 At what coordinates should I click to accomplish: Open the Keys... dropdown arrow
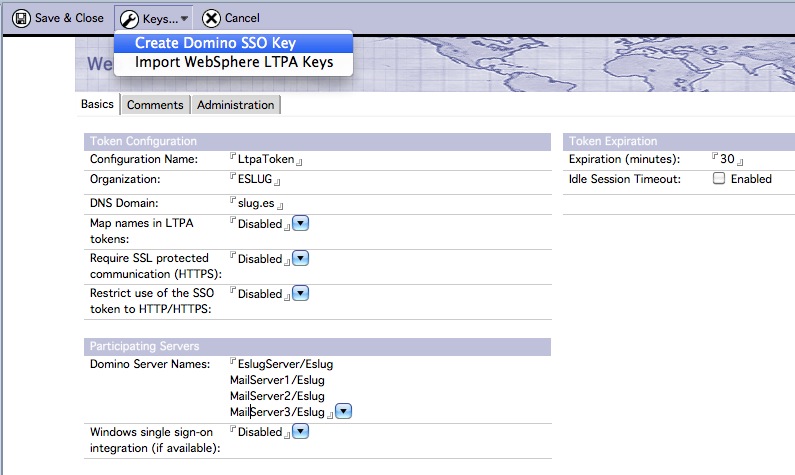pyautogui.click(x=184, y=19)
